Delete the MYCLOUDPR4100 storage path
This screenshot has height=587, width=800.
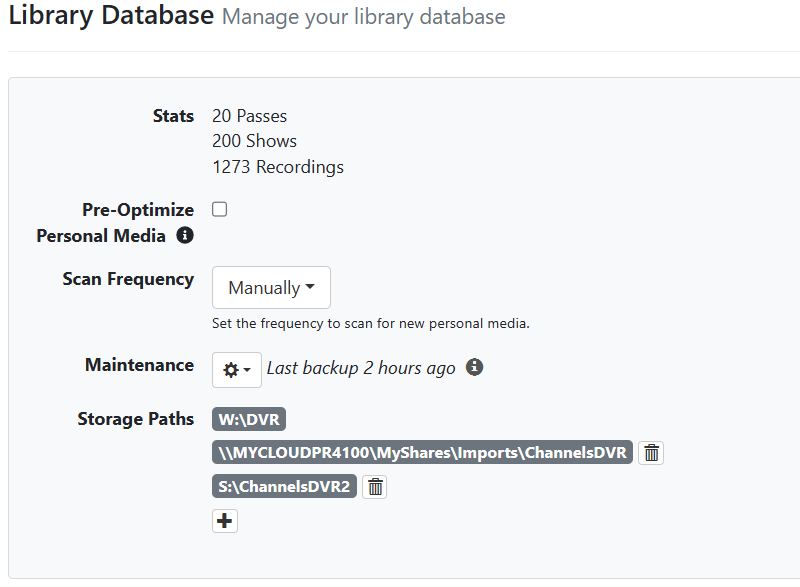(651, 453)
